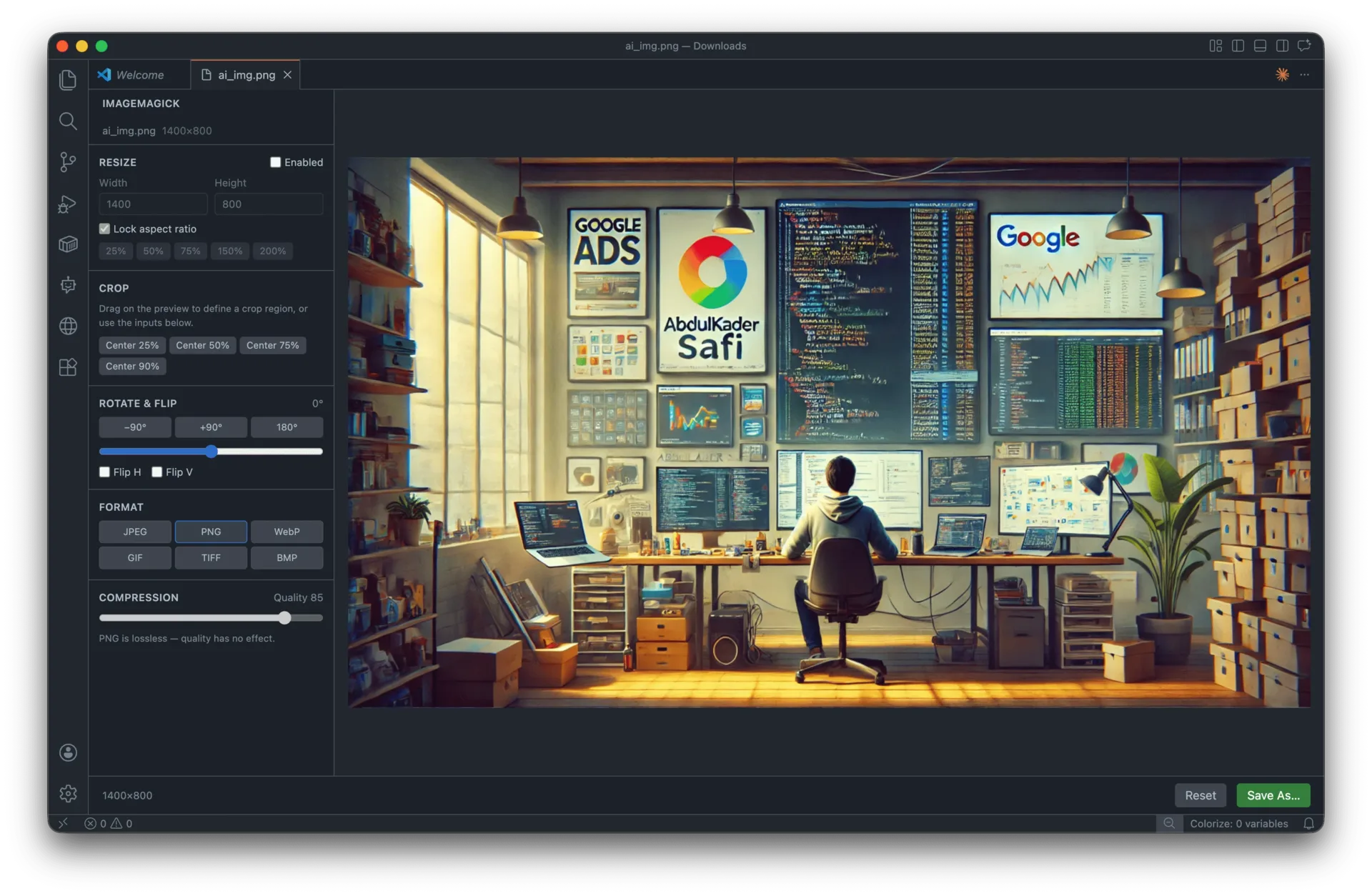Click the image preview area
The width and height of the screenshot is (1372, 896).
click(x=829, y=432)
